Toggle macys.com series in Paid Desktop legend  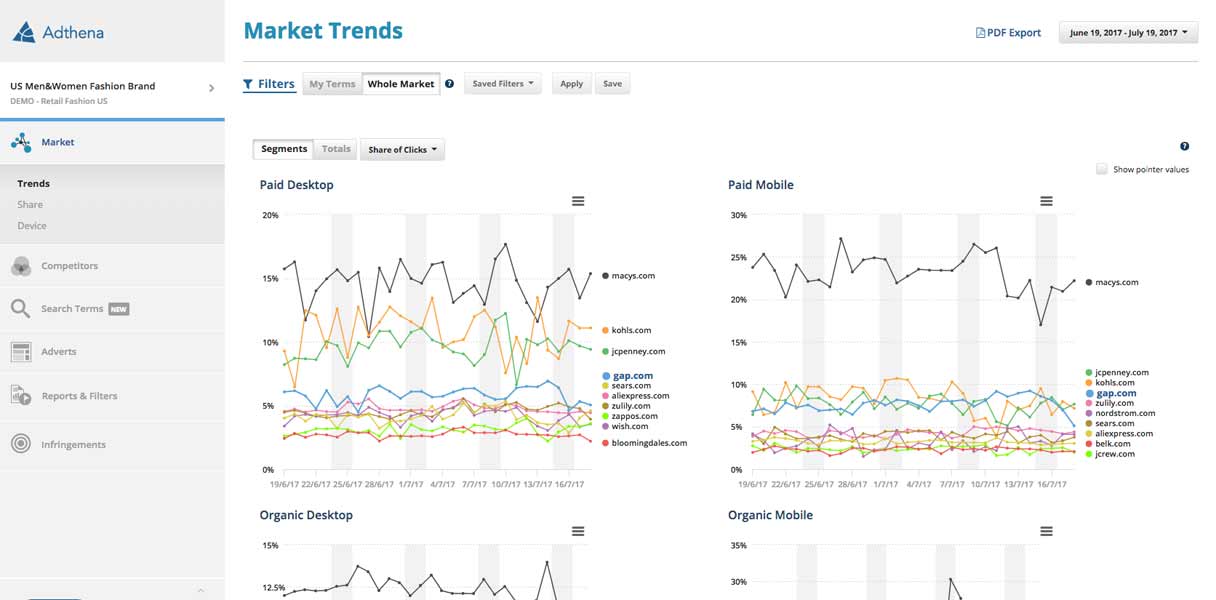(x=628, y=276)
